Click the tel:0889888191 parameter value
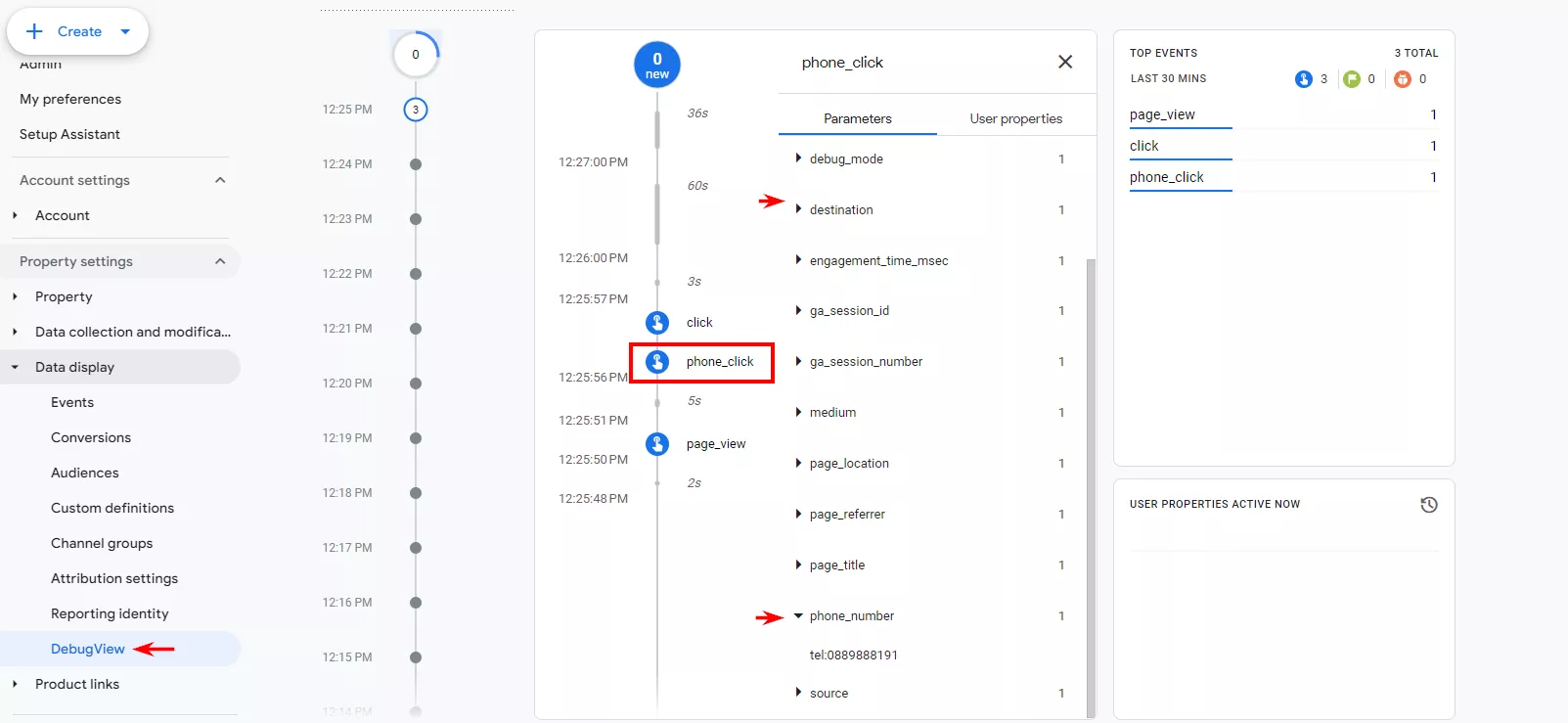 854,655
